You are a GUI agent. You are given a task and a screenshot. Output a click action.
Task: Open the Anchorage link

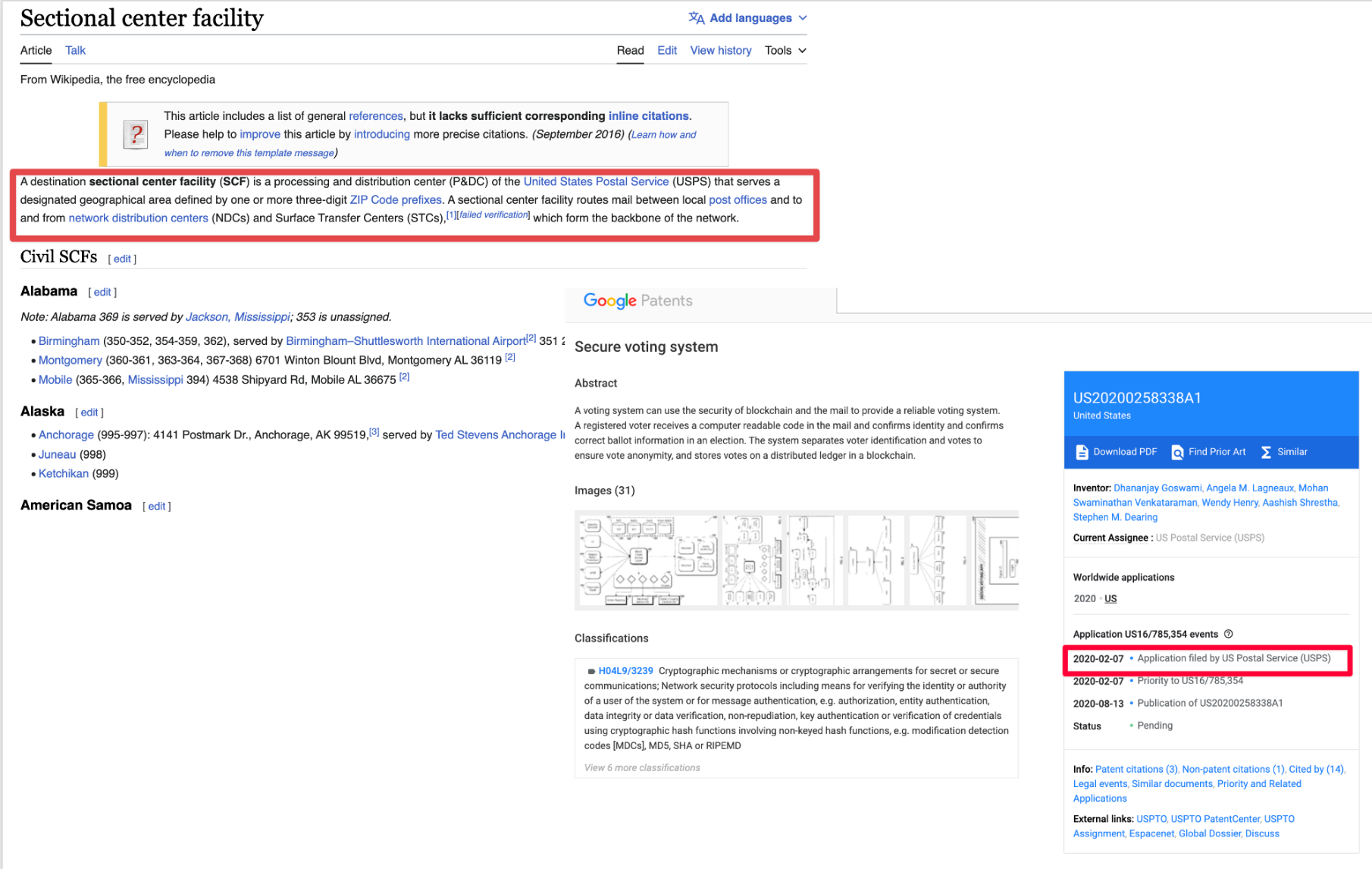coord(66,434)
